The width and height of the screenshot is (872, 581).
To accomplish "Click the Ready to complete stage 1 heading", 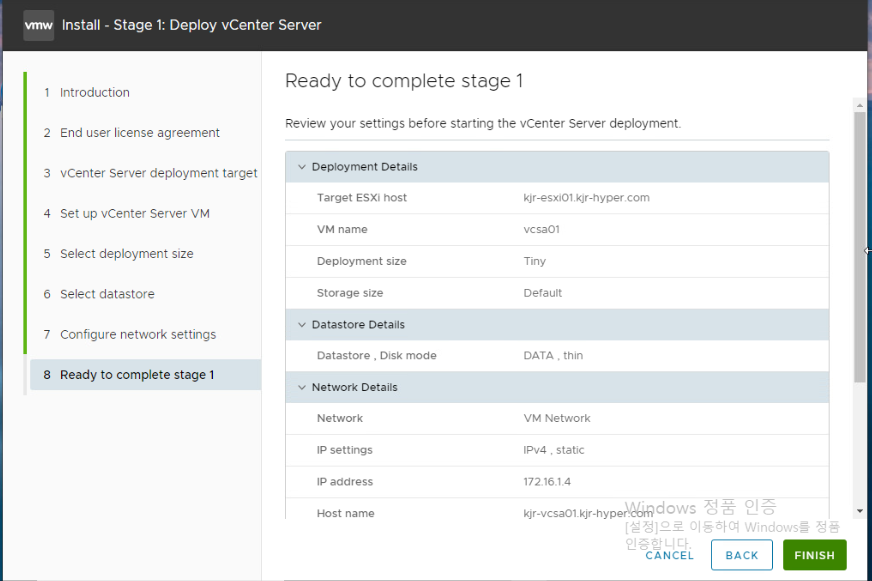I will pyautogui.click(x=404, y=81).
